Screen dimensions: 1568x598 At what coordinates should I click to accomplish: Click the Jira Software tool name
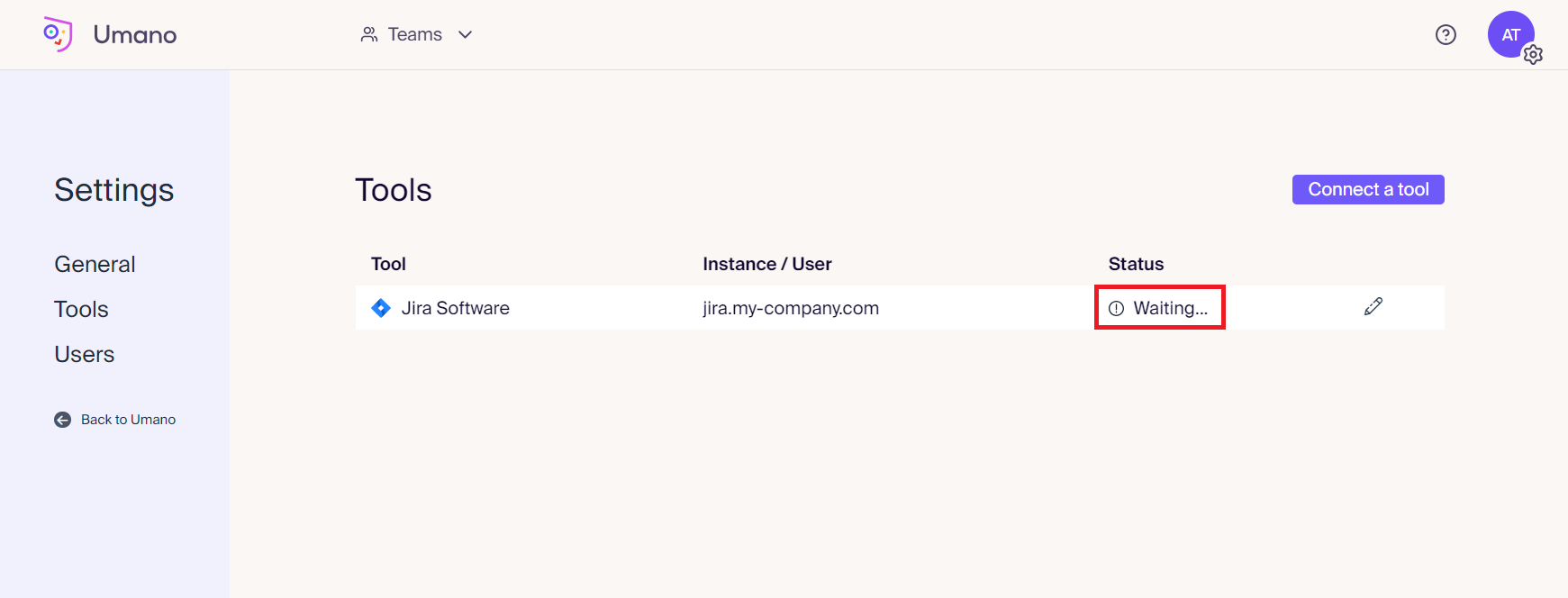[455, 308]
